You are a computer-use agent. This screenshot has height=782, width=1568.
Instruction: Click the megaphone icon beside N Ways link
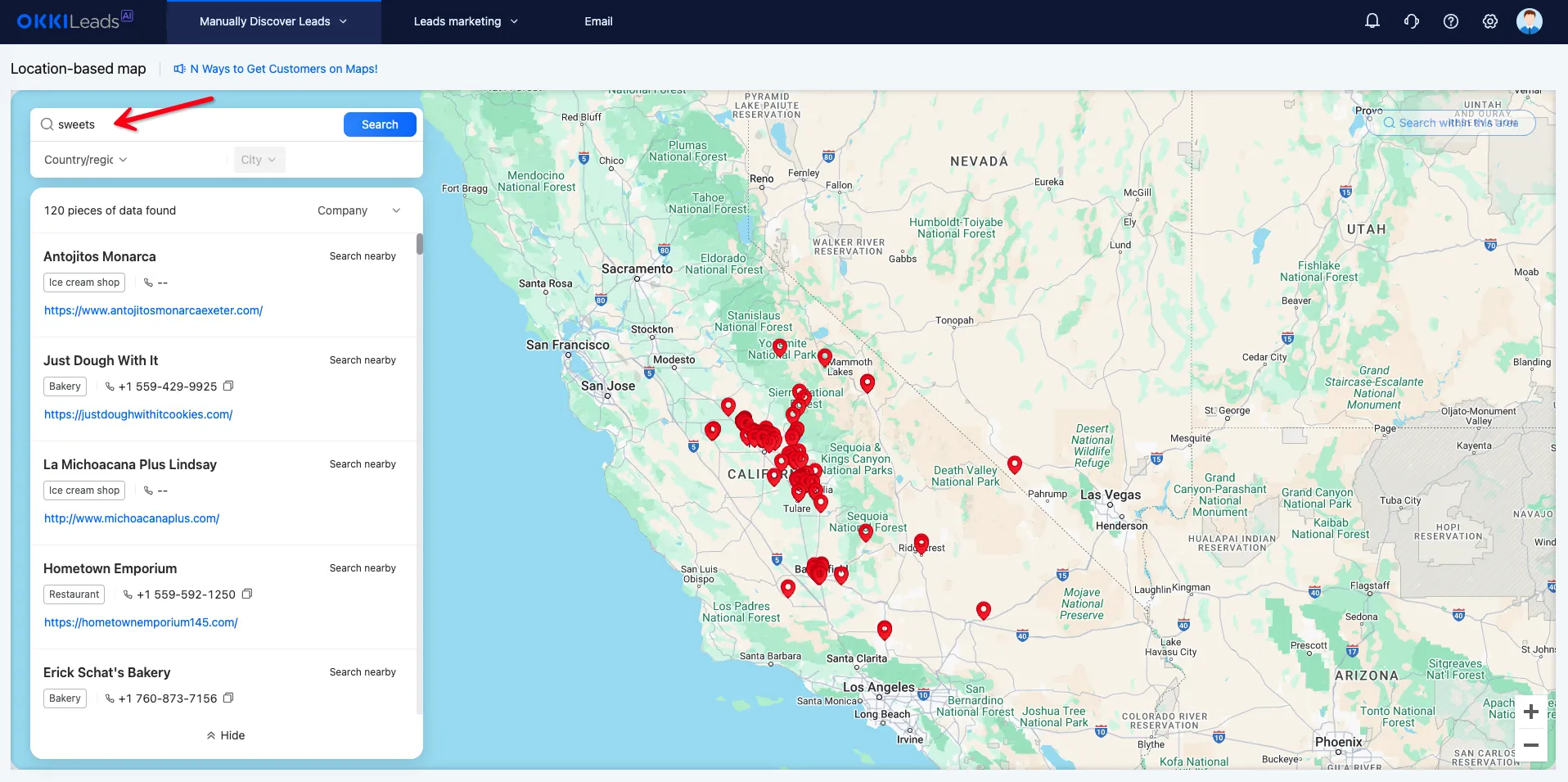180,69
